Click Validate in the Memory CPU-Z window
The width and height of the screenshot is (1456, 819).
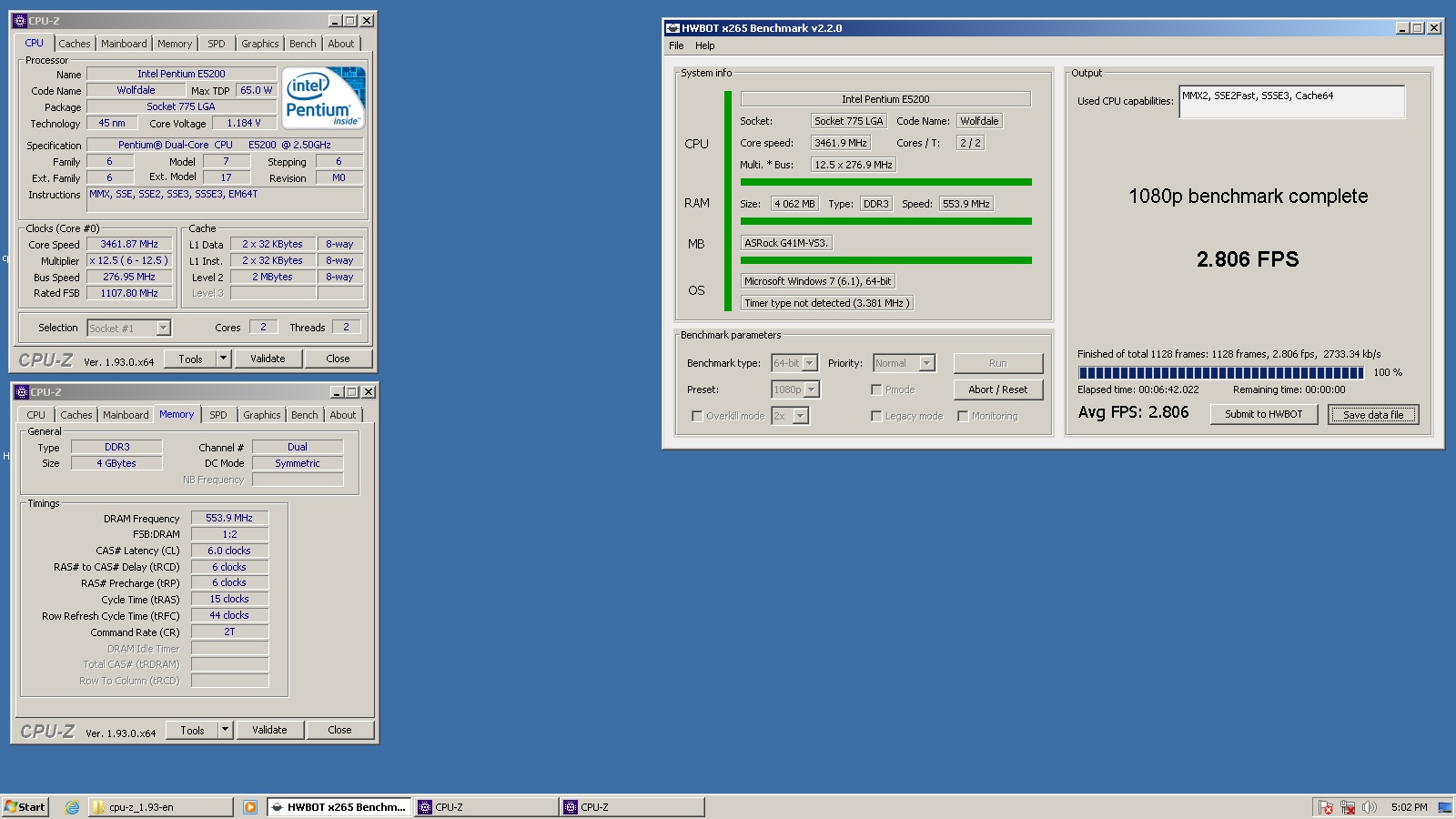click(269, 730)
